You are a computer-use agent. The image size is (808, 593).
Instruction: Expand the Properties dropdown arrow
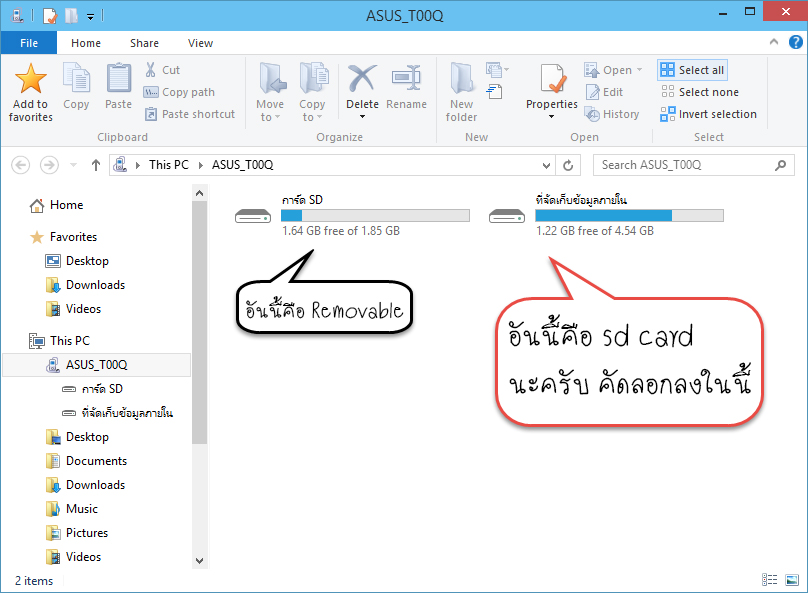pyautogui.click(x=551, y=116)
